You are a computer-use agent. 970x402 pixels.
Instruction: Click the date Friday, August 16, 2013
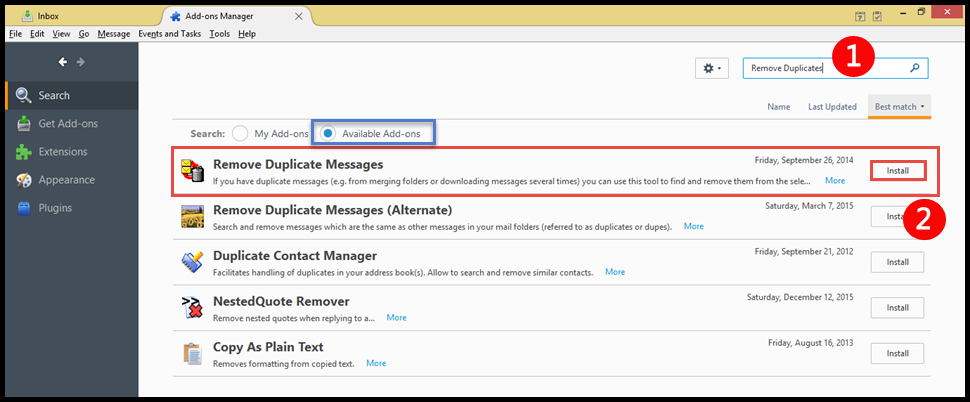pyautogui.click(x=811, y=343)
